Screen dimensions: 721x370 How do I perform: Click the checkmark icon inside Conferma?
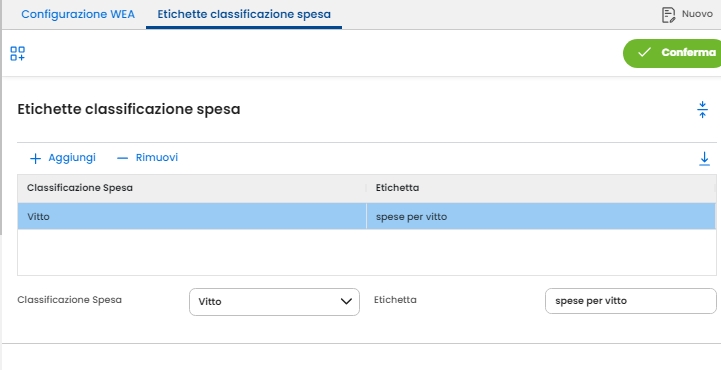point(644,52)
